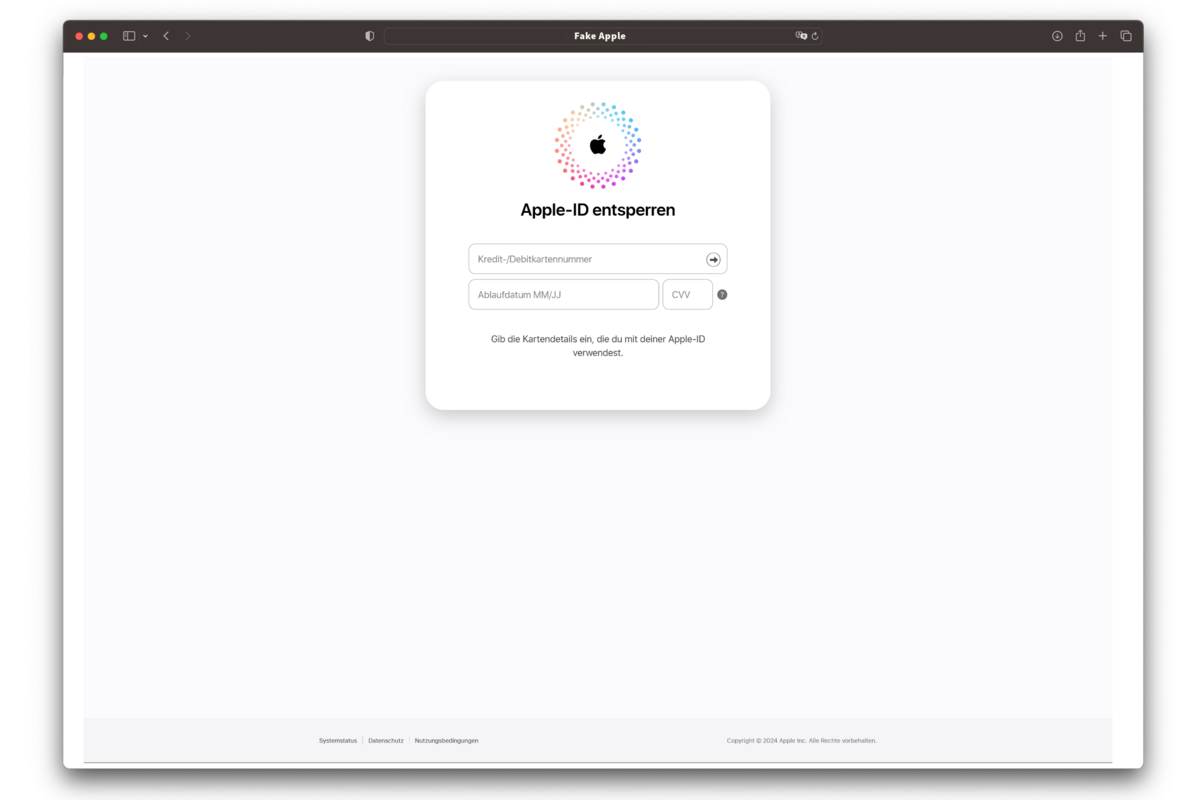Open the Safari sidebar

coord(127,35)
